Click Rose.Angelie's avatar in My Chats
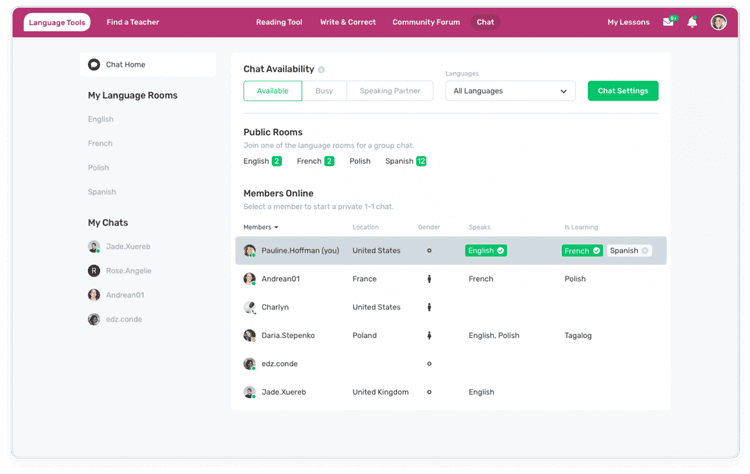Screen dimensions: 750x474 tap(94, 271)
